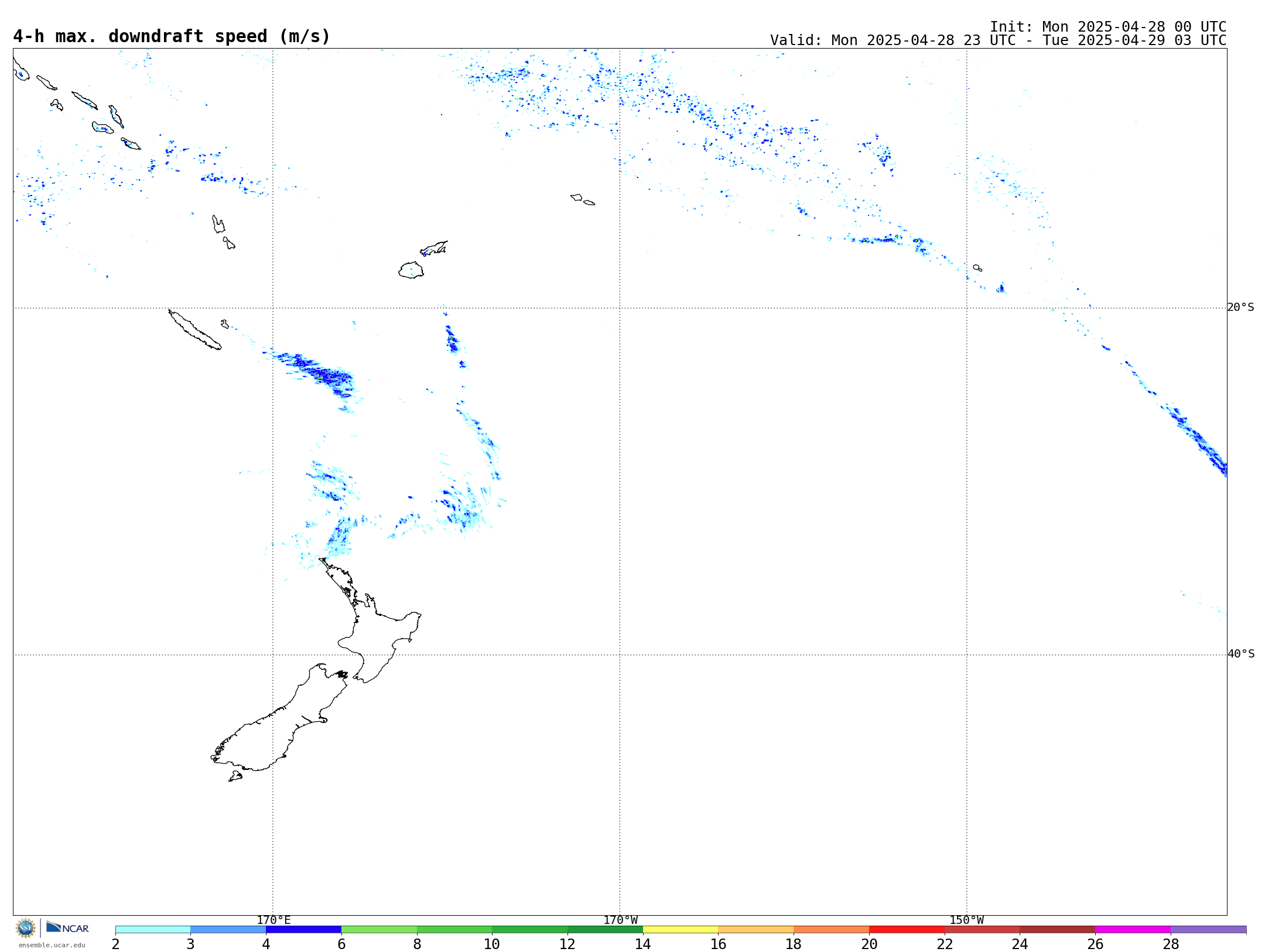Click the 170°E longitude label
The image size is (1265, 952).
point(273,920)
